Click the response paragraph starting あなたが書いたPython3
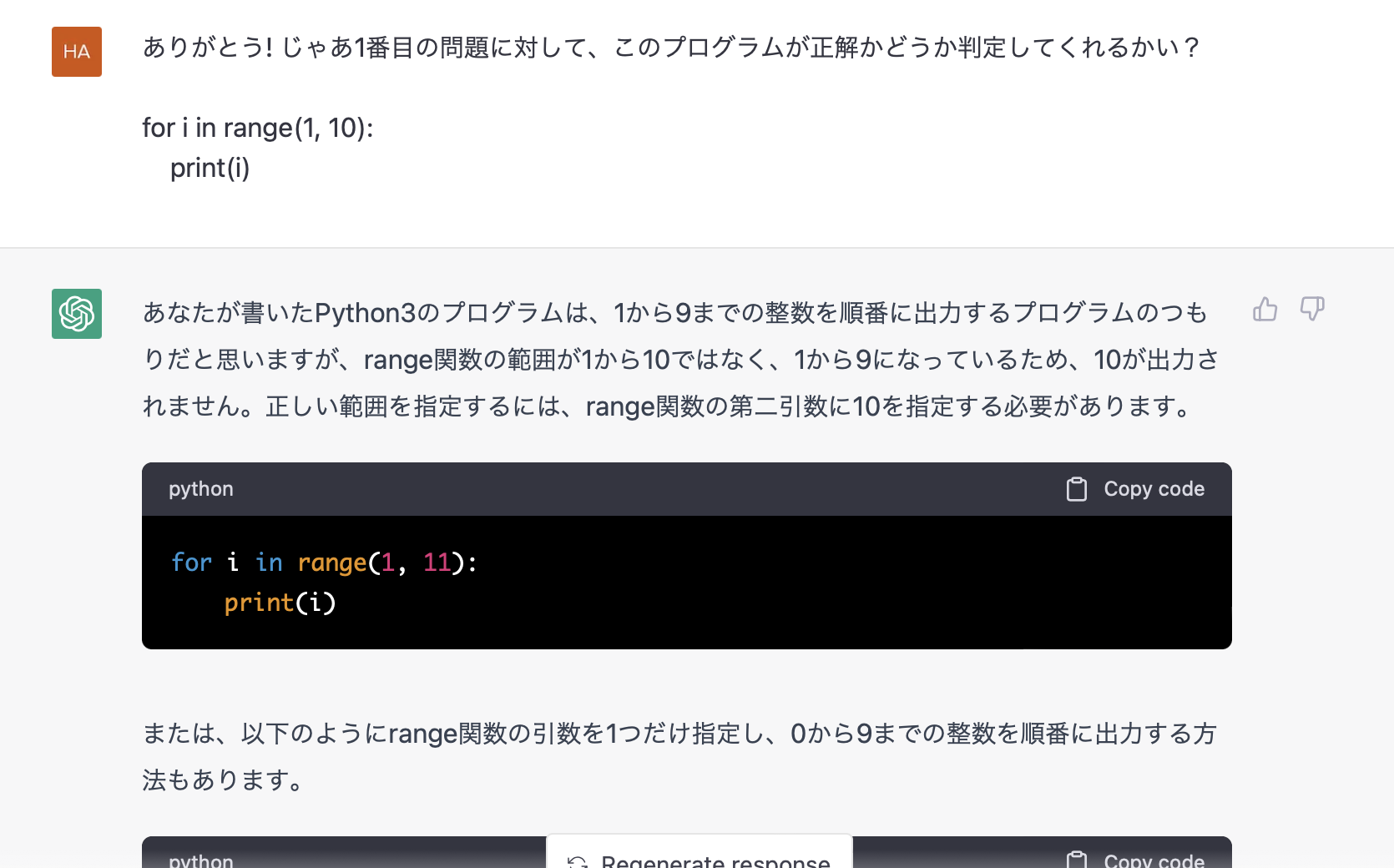The width and height of the screenshot is (1394, 868). tap(680, 359)
